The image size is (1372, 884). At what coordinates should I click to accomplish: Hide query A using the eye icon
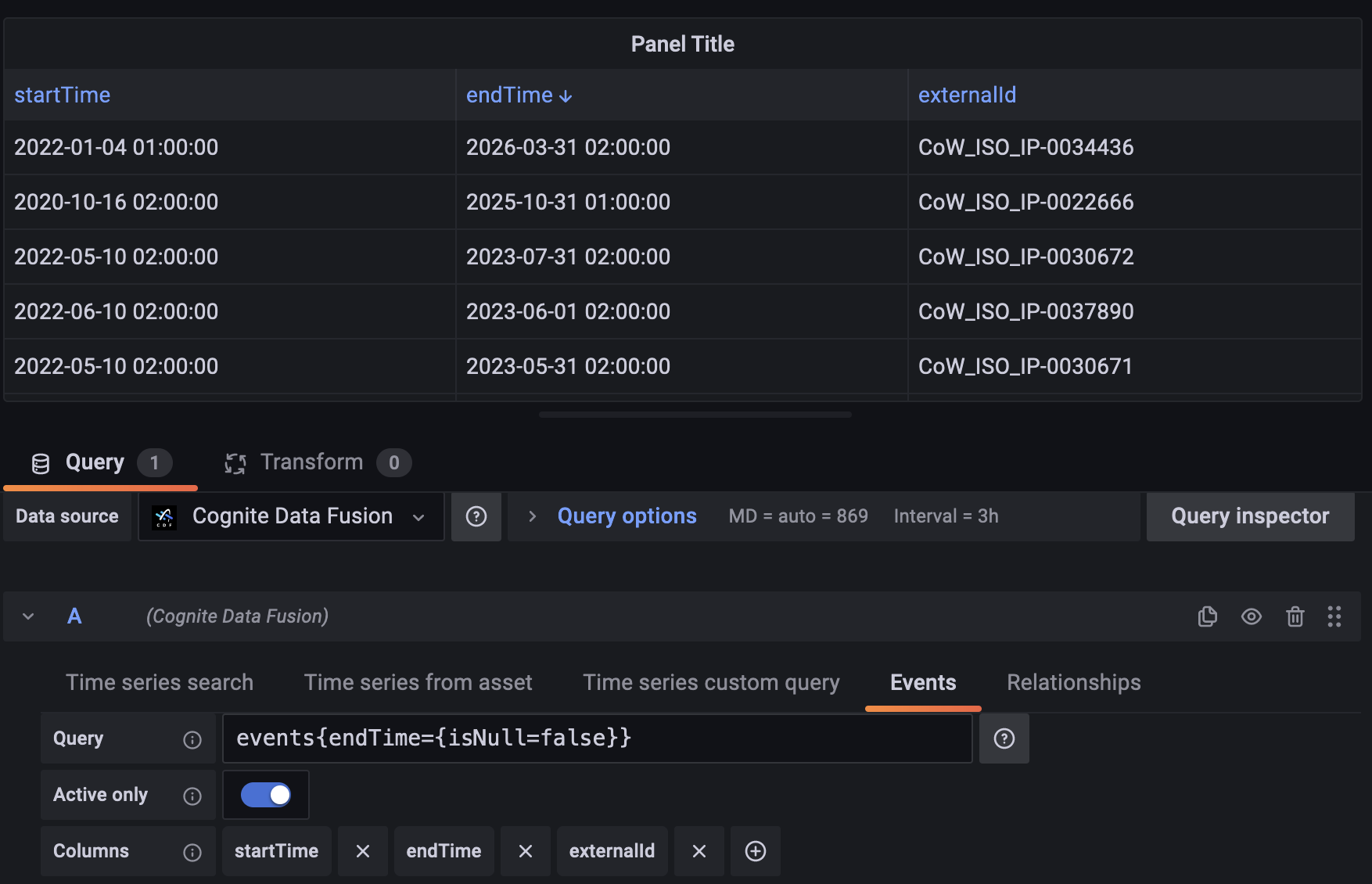pos(1251,616)
